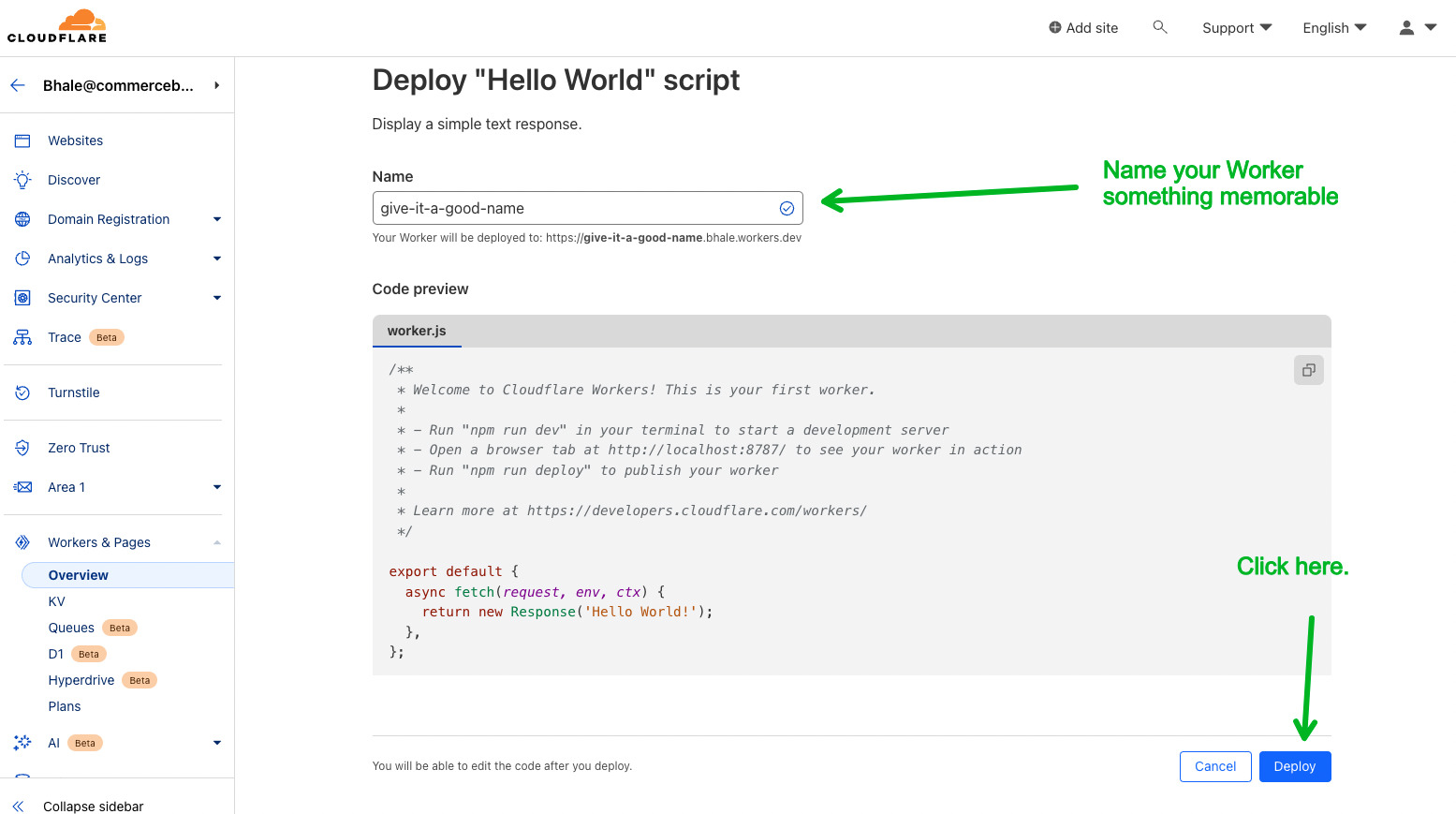1456x814 pixels.
Task: Expand the AI submenu arrow
Action: coord(217,743)
